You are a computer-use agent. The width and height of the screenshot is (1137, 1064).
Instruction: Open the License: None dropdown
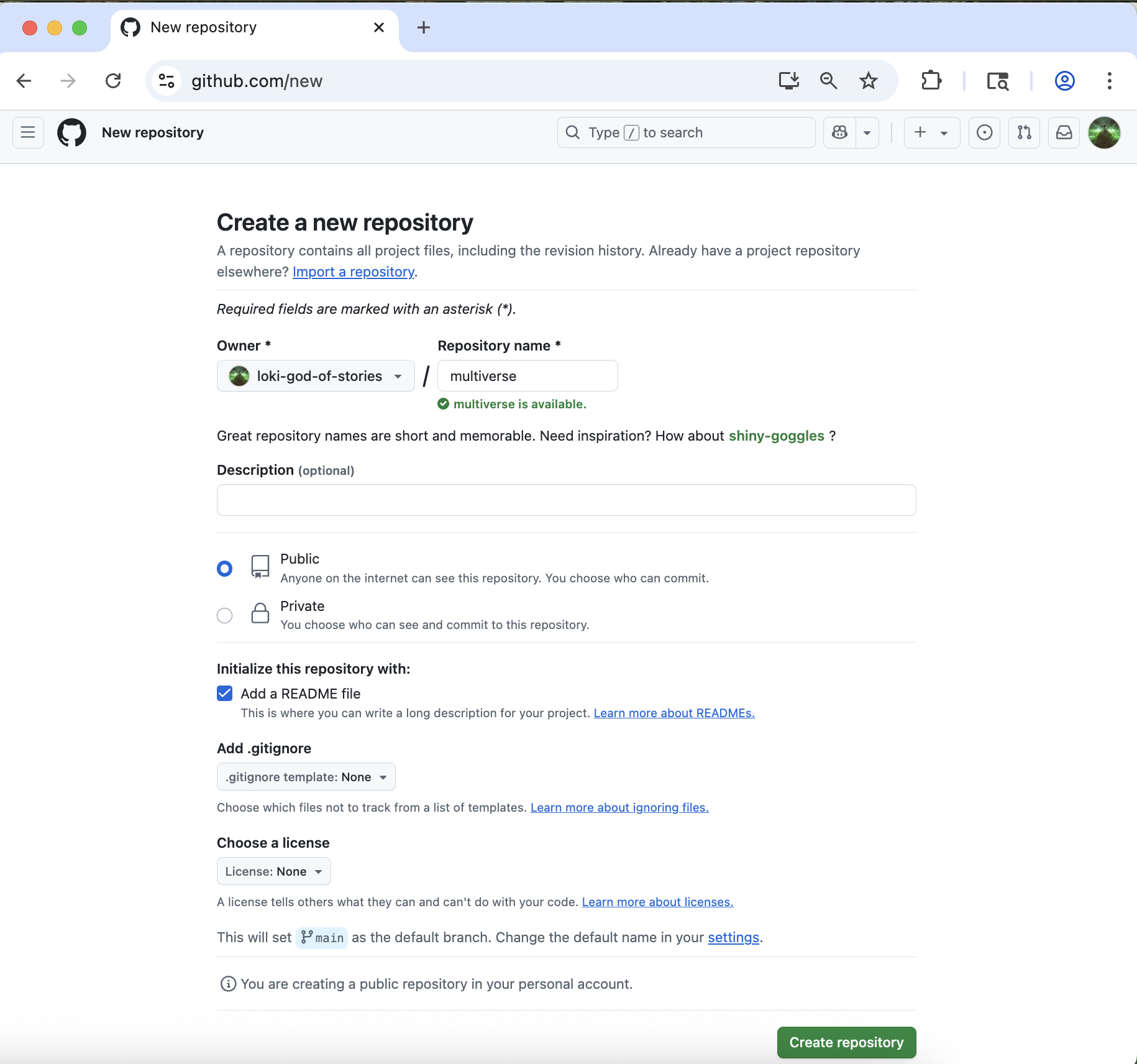click(273, 871)
